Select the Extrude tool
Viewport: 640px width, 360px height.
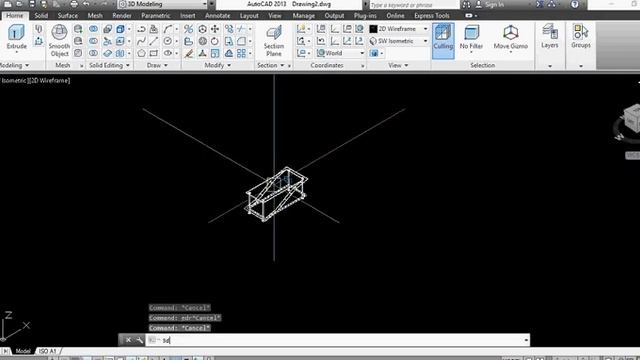[x=16, y=37]
